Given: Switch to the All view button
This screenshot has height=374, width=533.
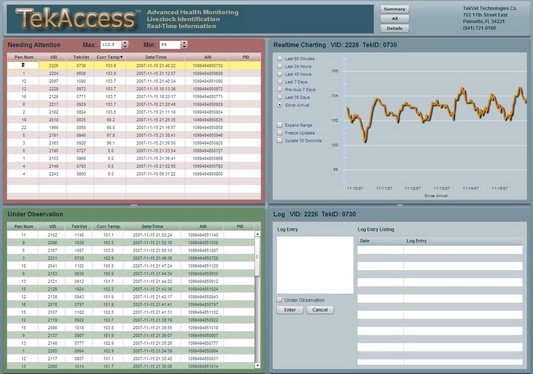Looking at the screenshot, I should [394, 19].
